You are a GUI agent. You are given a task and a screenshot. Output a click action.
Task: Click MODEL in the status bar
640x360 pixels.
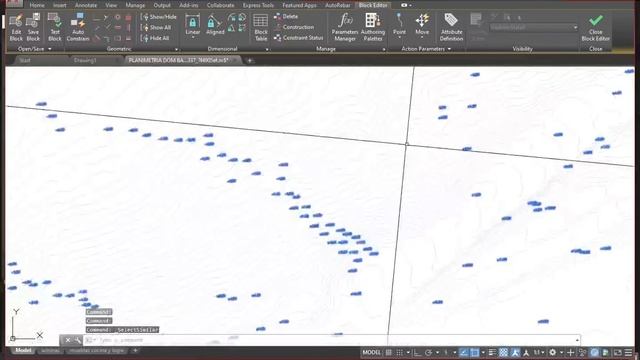tap(371, 352)
